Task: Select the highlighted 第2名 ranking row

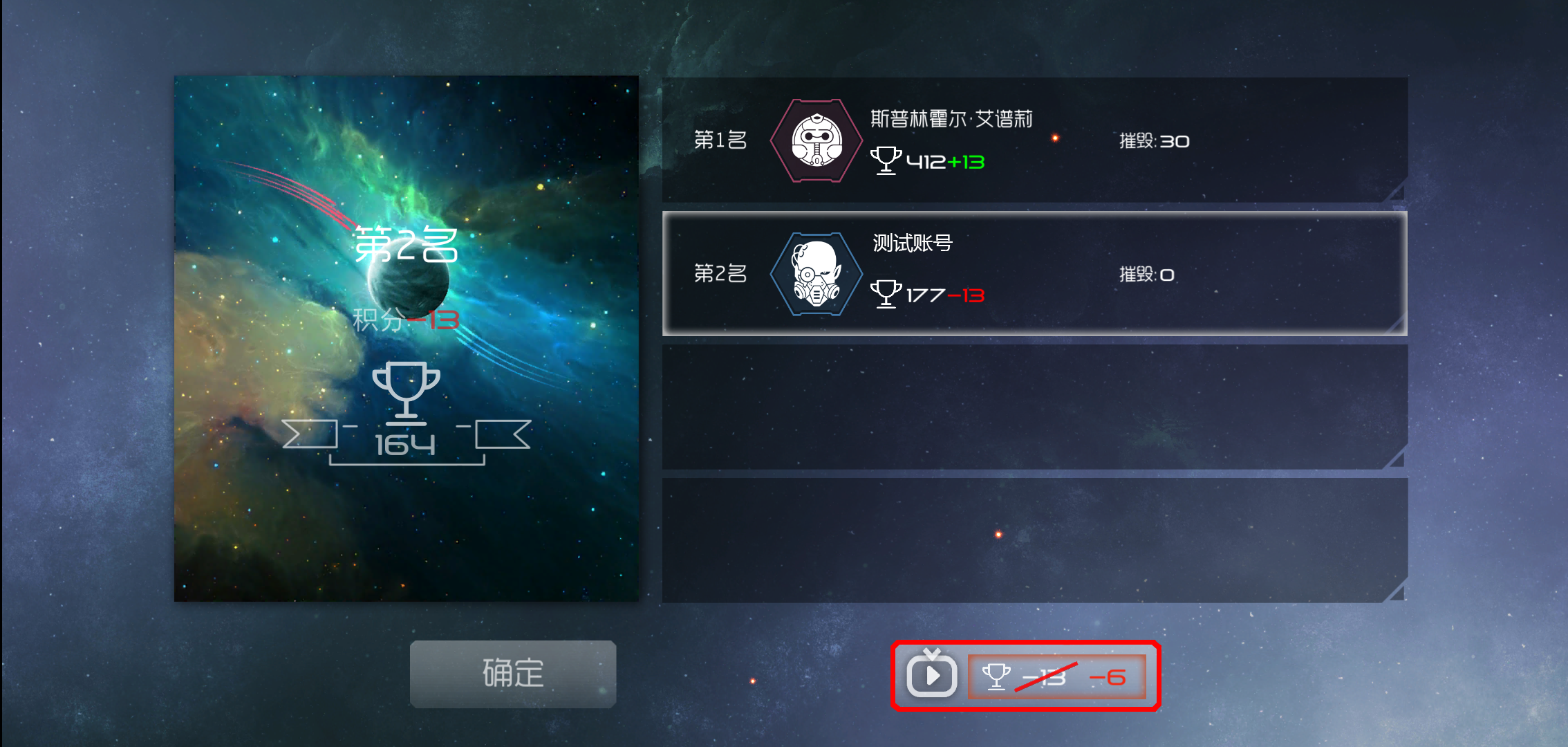Action: point(1034,273)
